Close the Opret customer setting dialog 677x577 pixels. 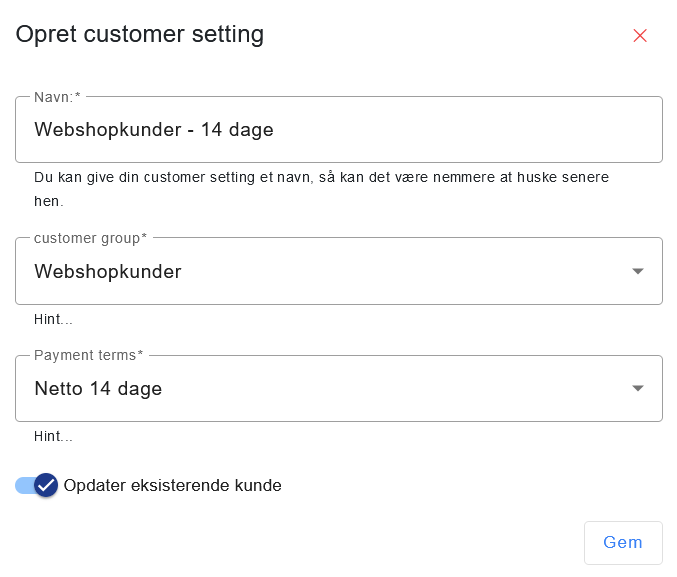click(x=640, y=36)
